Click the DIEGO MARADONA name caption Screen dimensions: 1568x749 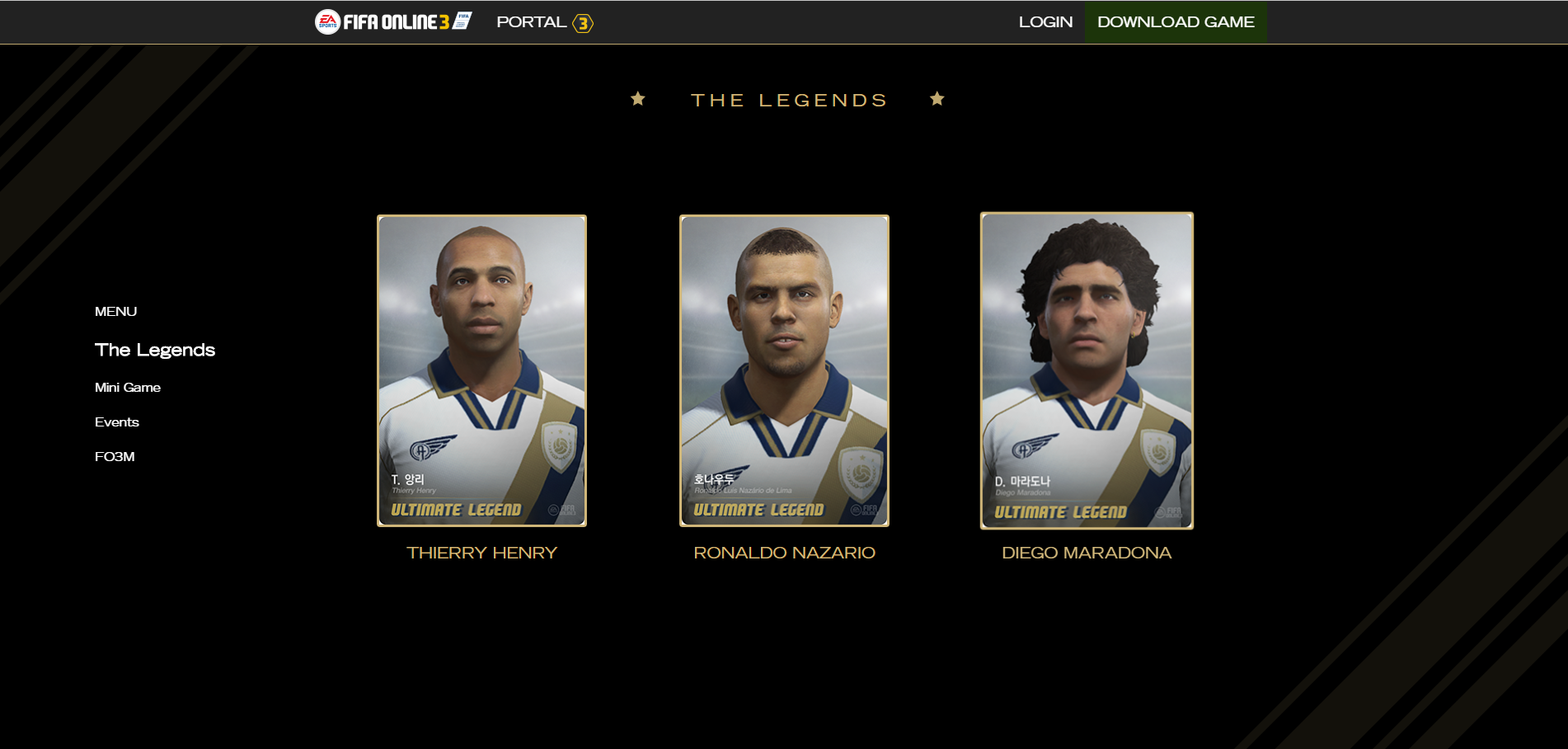tap(1087, 553)
